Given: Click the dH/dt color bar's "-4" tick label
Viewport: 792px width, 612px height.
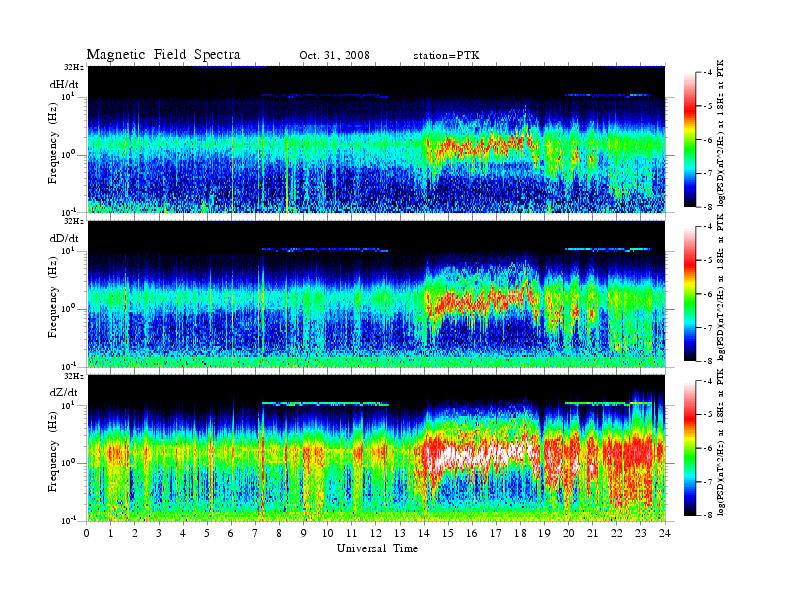Looking at the screenshot, I should [709, 73].
